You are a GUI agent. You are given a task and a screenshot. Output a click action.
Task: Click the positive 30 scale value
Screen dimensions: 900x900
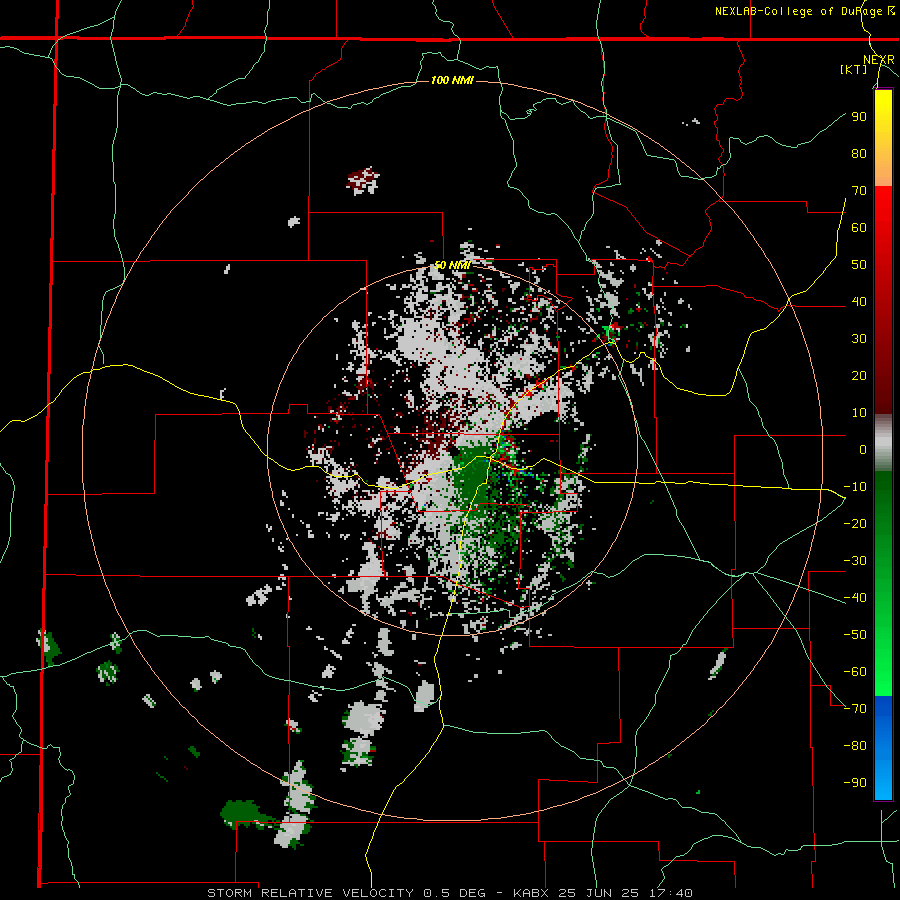point(859,339)
